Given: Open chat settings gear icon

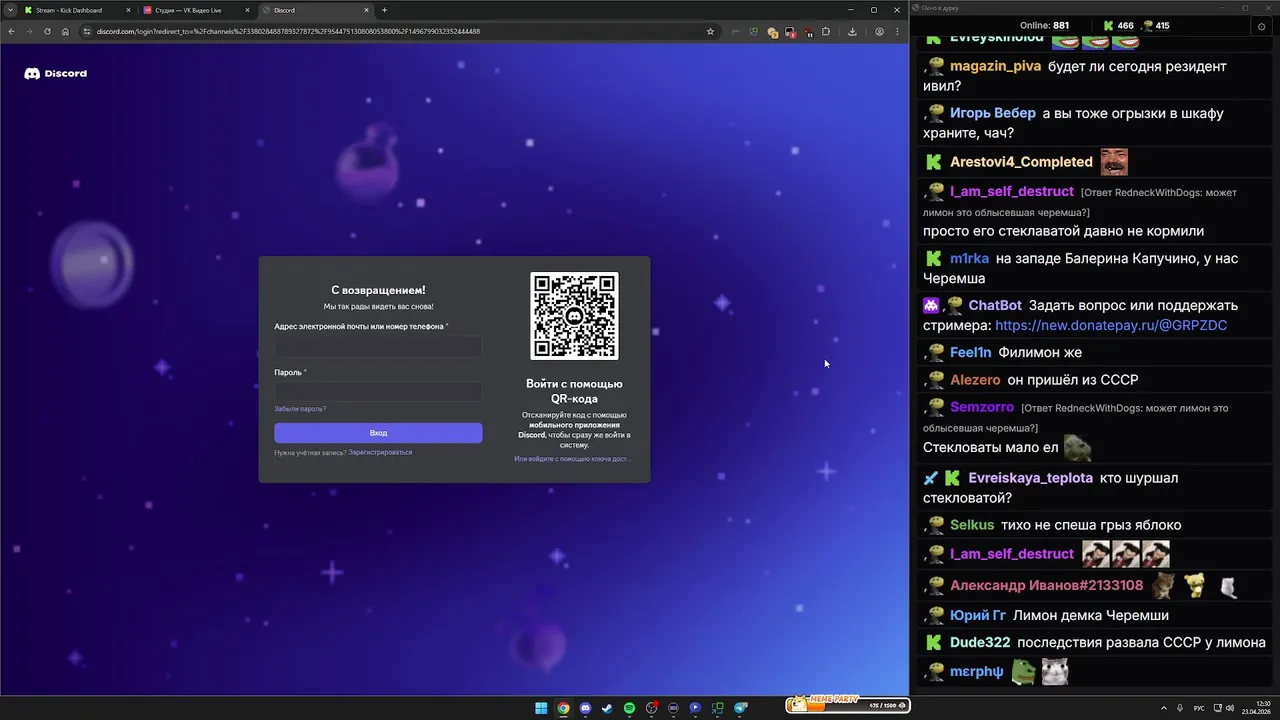Looking at the screenshot, I should [1260, 26].
